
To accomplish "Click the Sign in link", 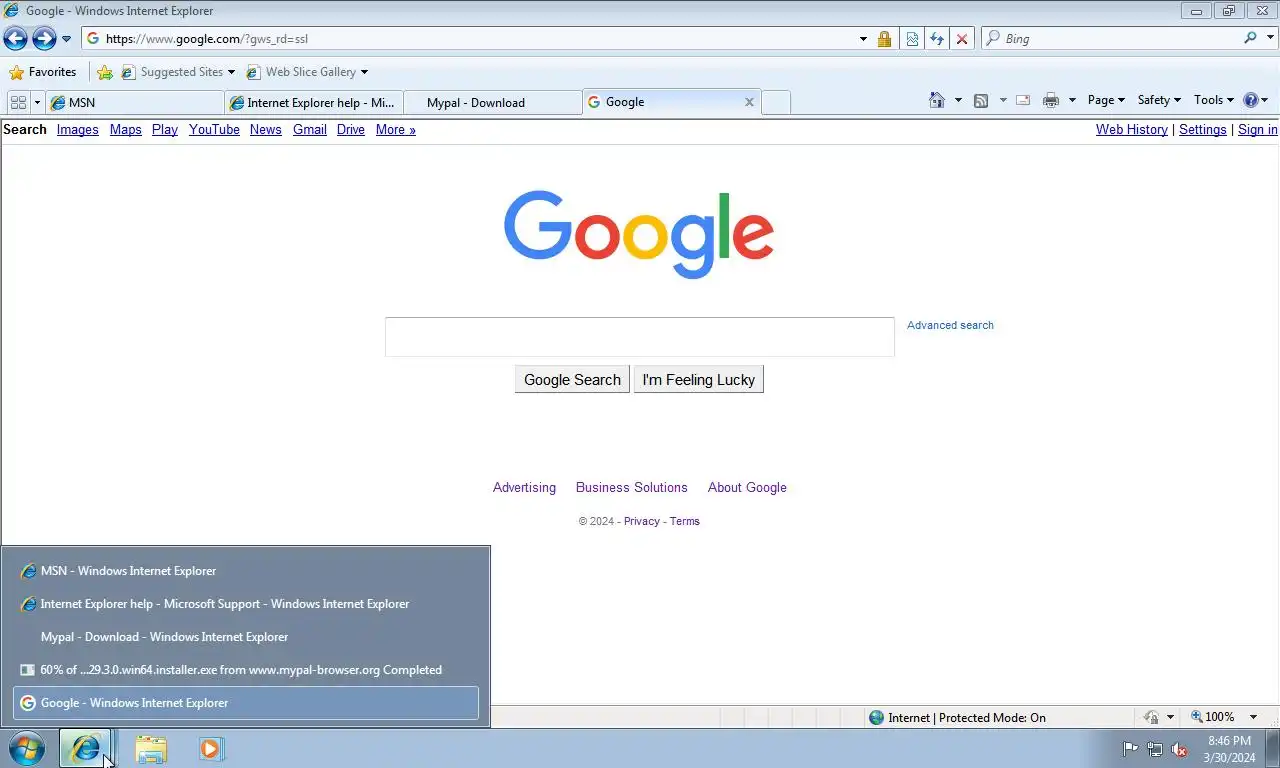I will point(1257,129).
